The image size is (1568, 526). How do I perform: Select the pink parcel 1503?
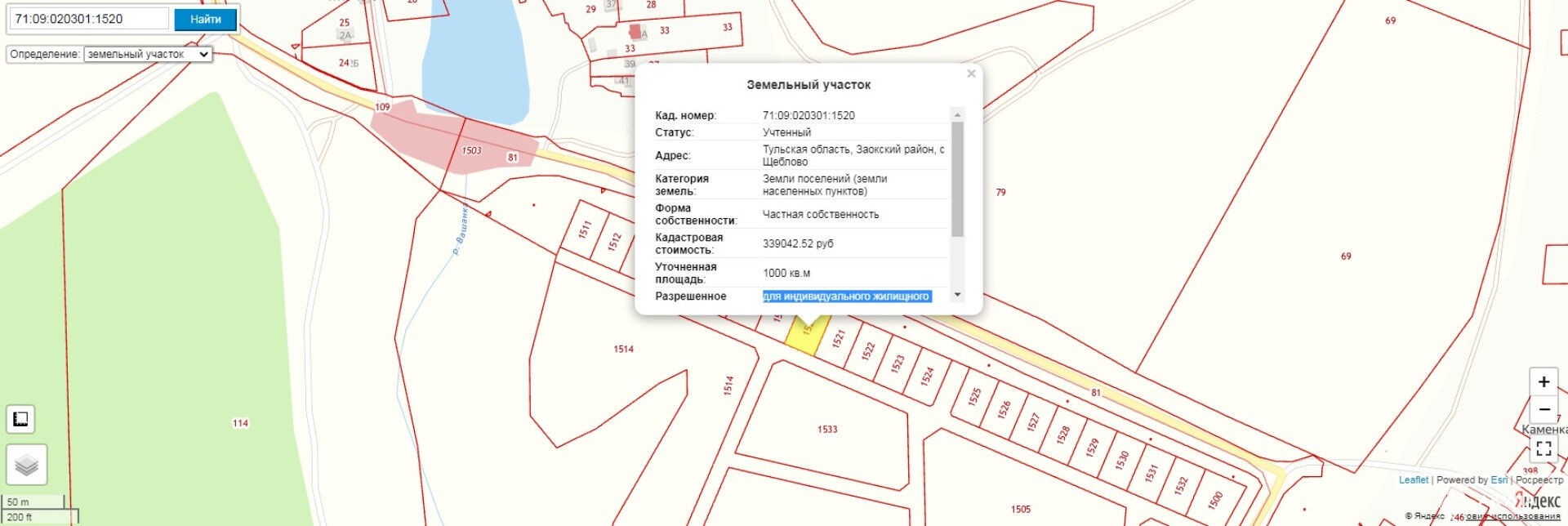tap(471, 150)
